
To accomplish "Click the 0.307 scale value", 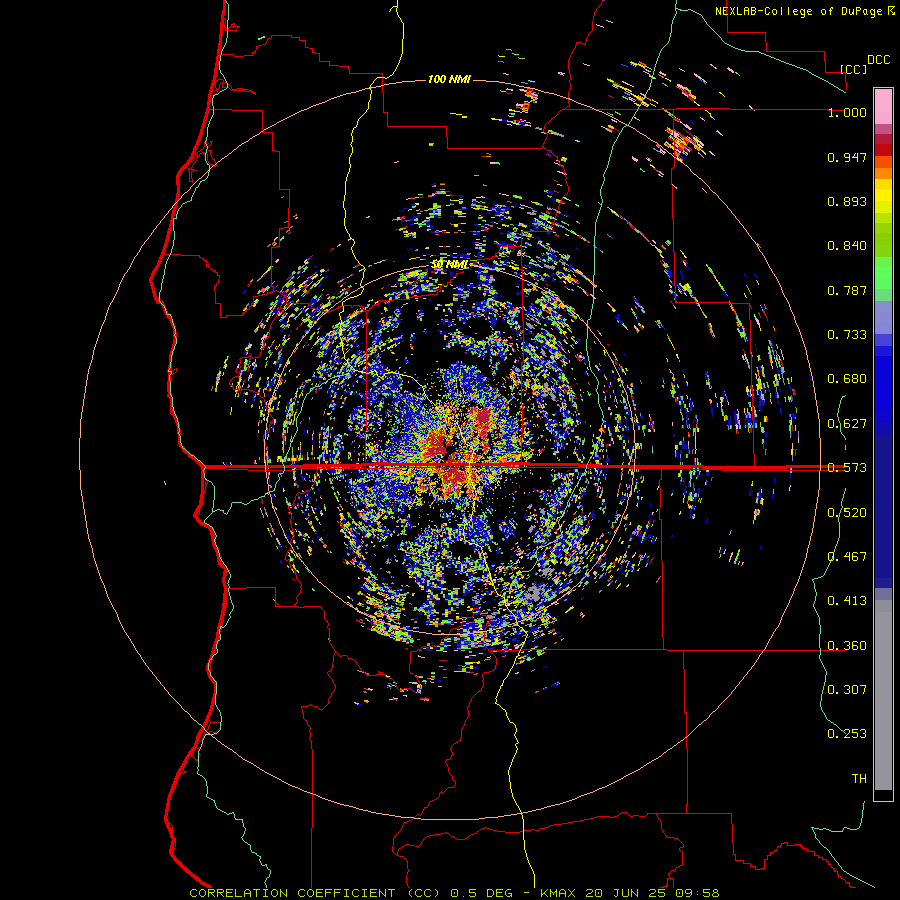I will (847, 689).
